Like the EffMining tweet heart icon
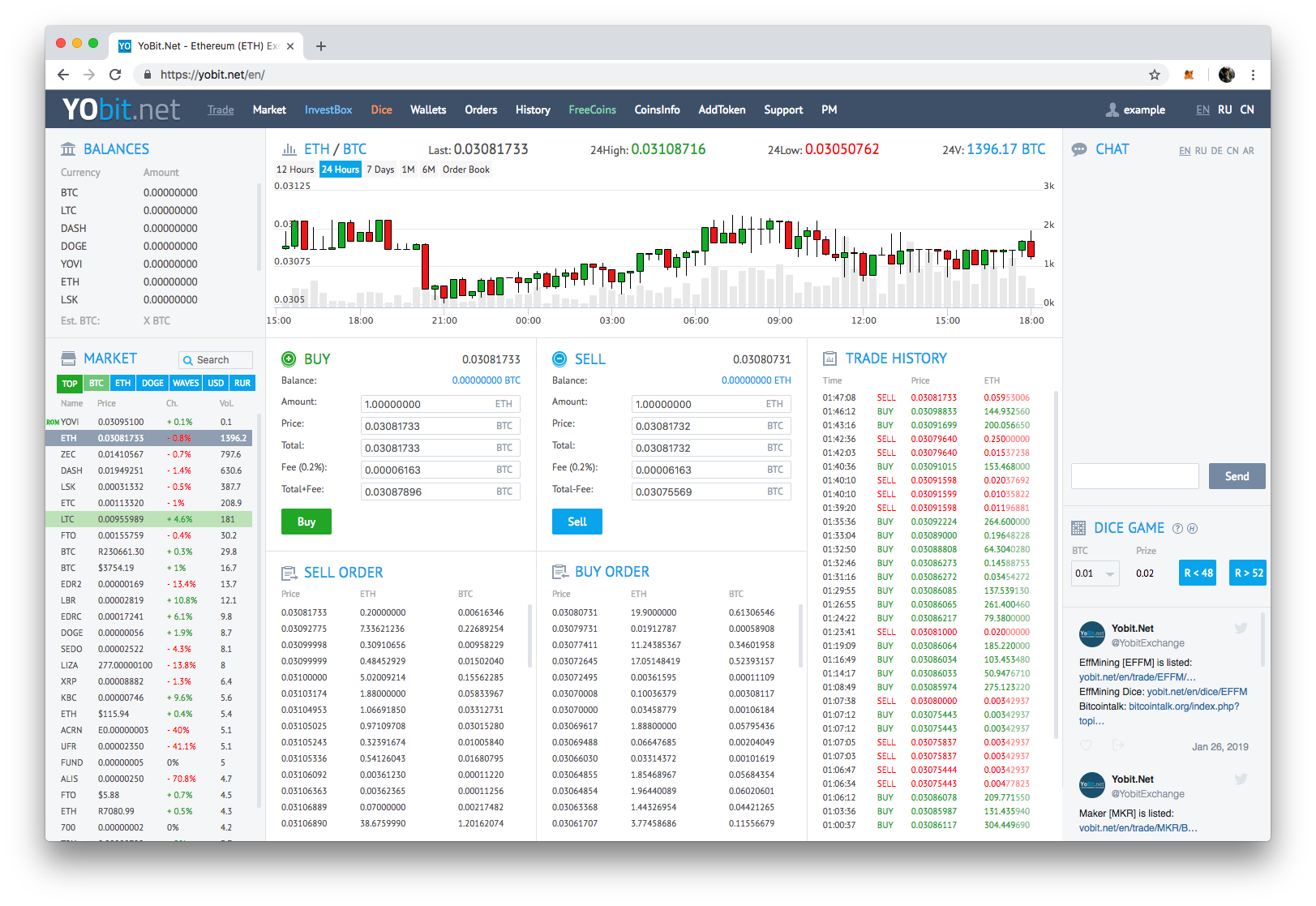The width and height of the screenshot is (1316, 906). (x=1086, y=745)
